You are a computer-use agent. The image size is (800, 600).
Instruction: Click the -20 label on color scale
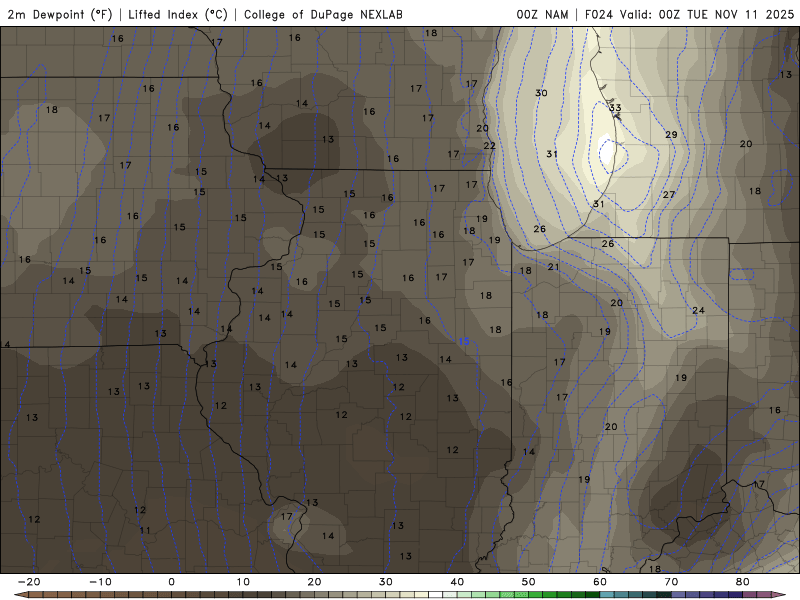(x=29, y=582)
